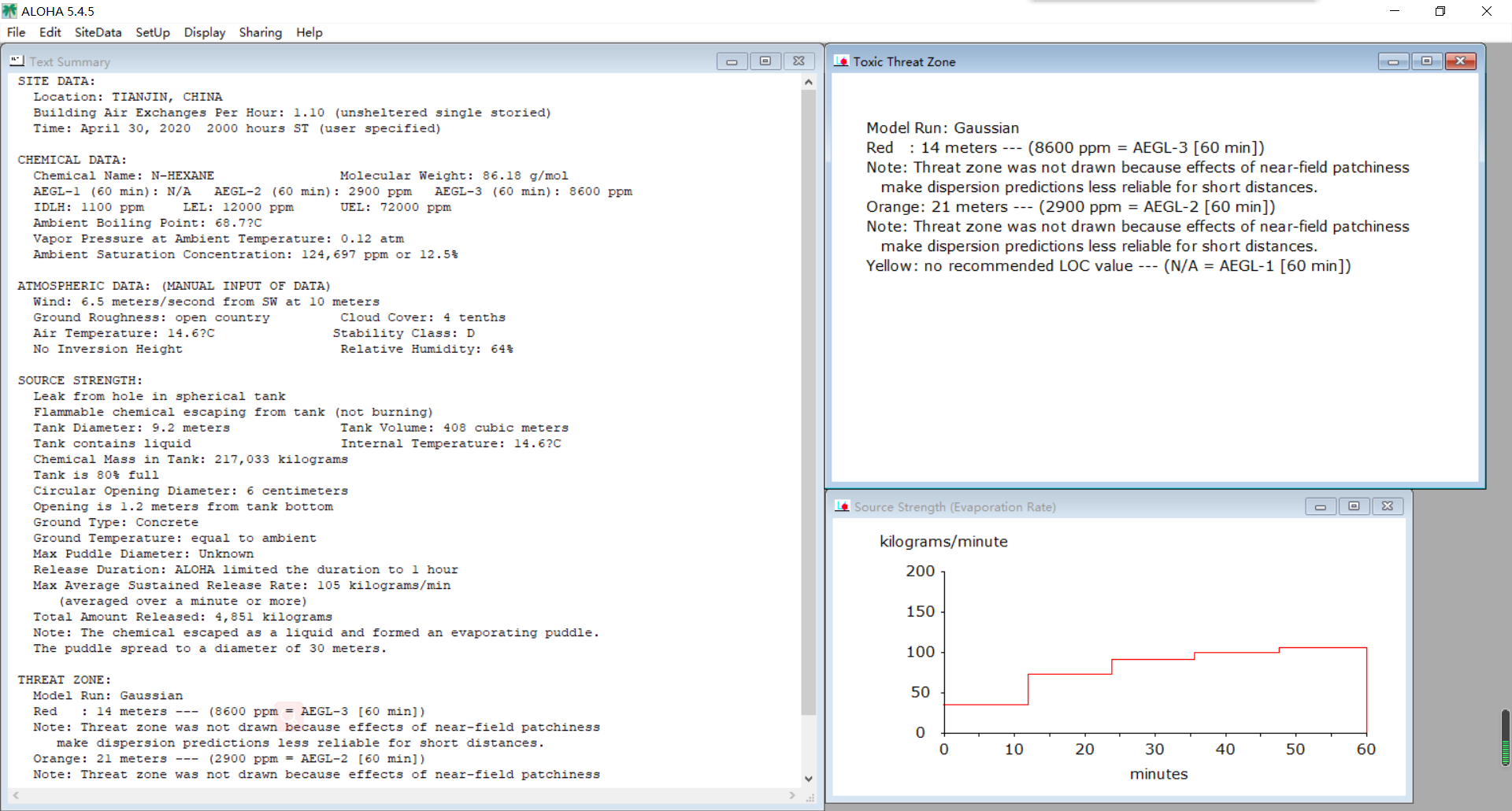
Task: Maximize the Toxic Threat Zone window
Action: coord(1426,61)
